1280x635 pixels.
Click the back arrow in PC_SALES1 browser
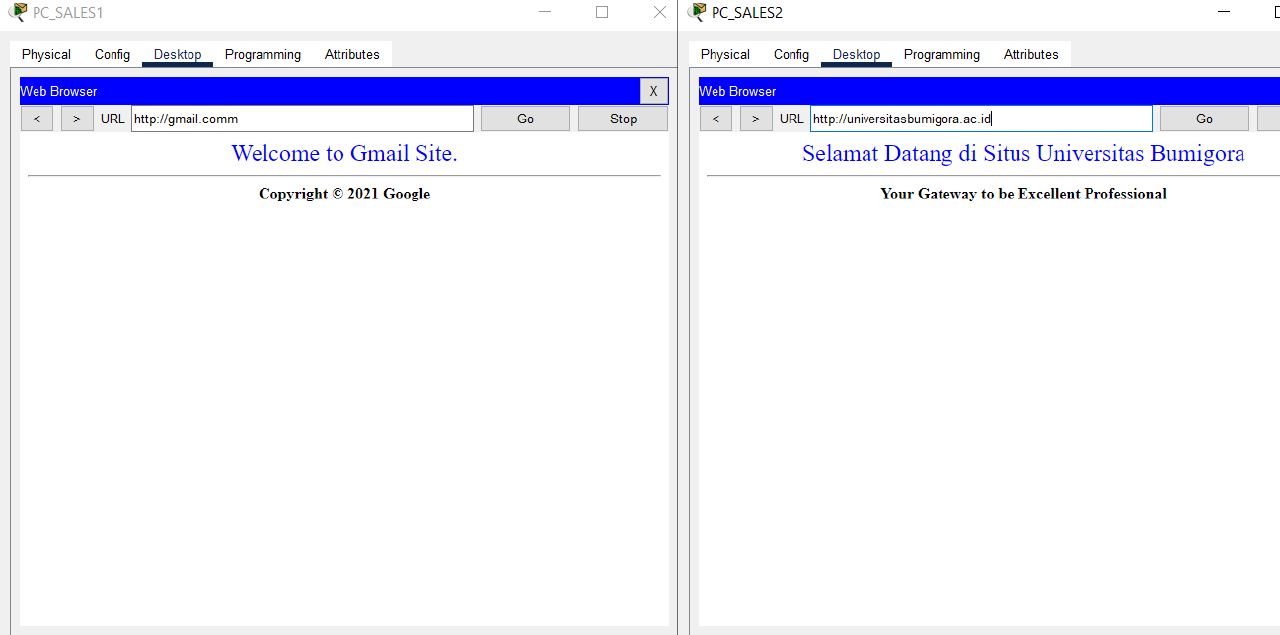(x=36, y=118)
